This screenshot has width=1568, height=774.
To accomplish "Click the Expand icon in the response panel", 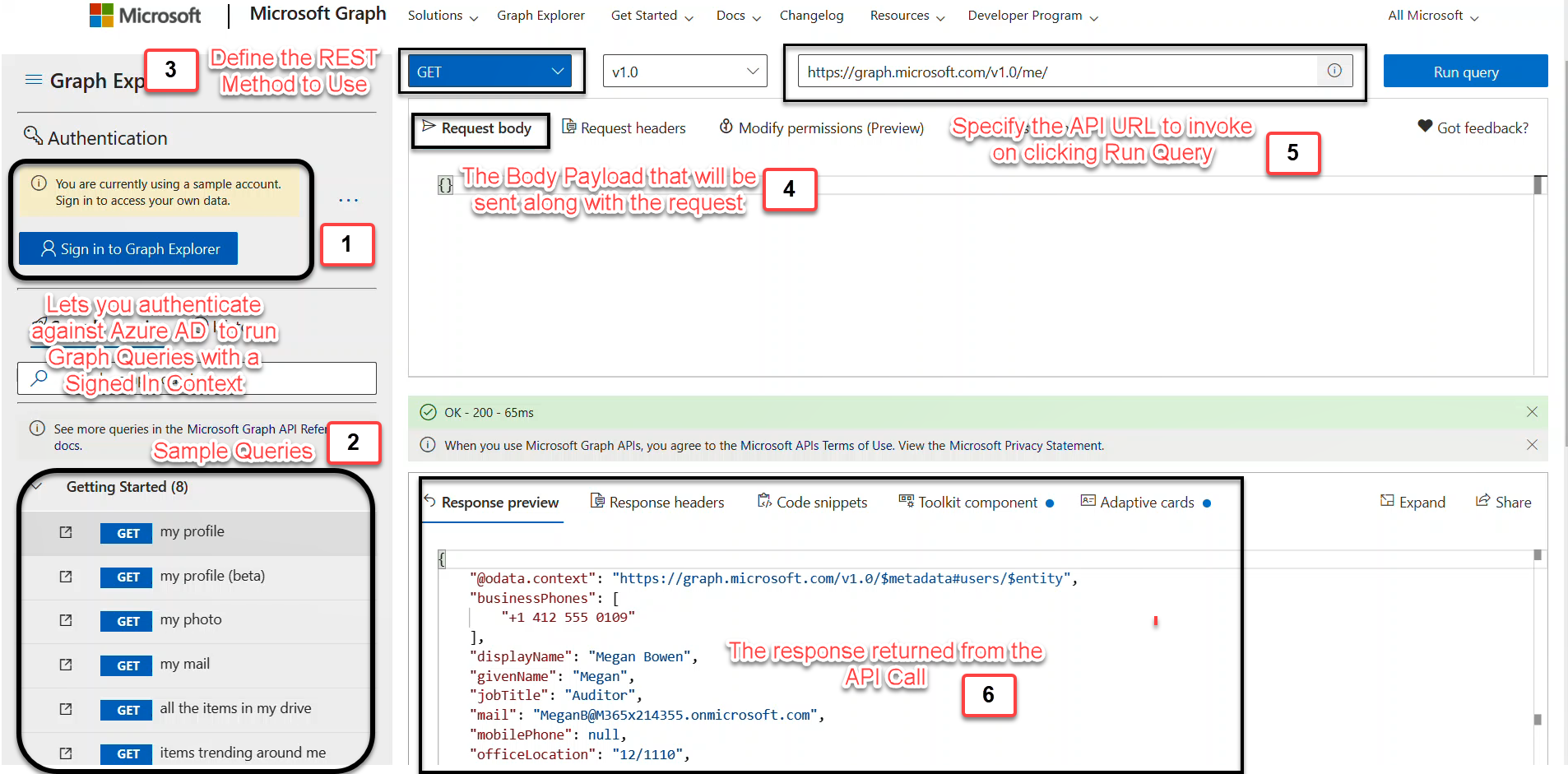I will pyautogui.click(x=1387, y=501).
